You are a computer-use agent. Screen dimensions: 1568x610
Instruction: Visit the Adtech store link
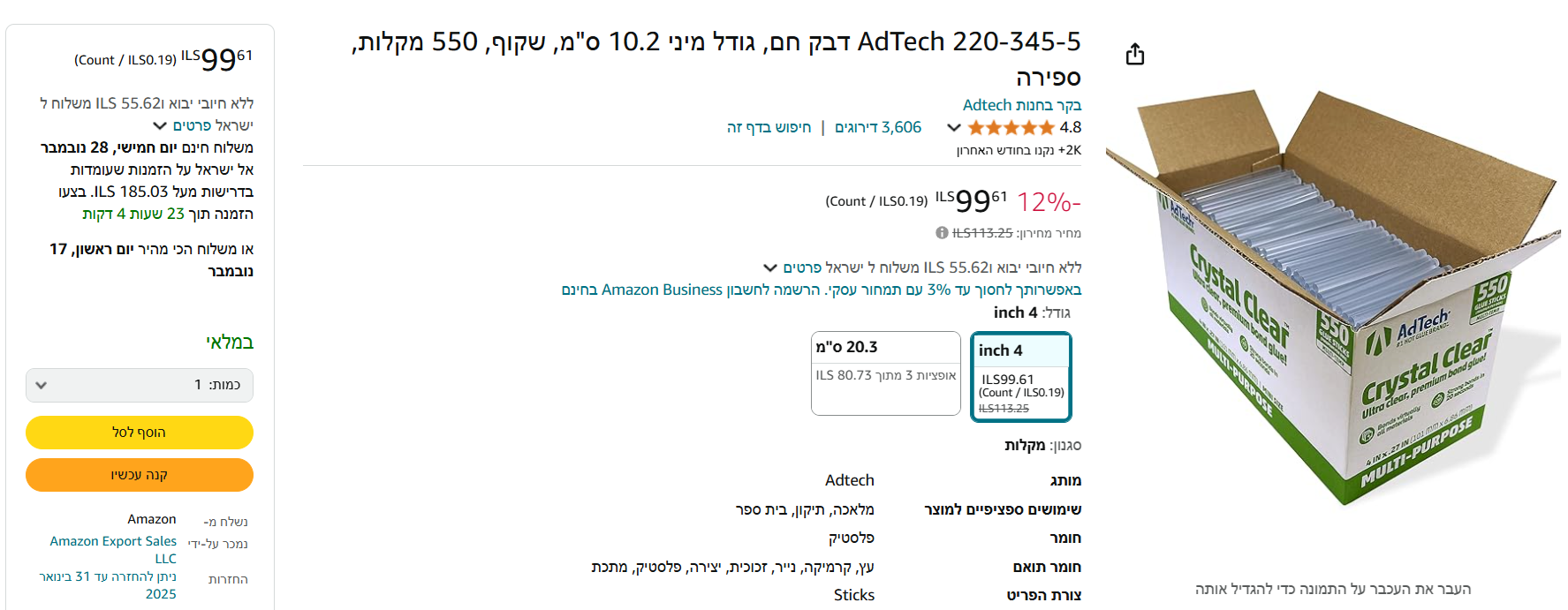(x=1022, y=105)
